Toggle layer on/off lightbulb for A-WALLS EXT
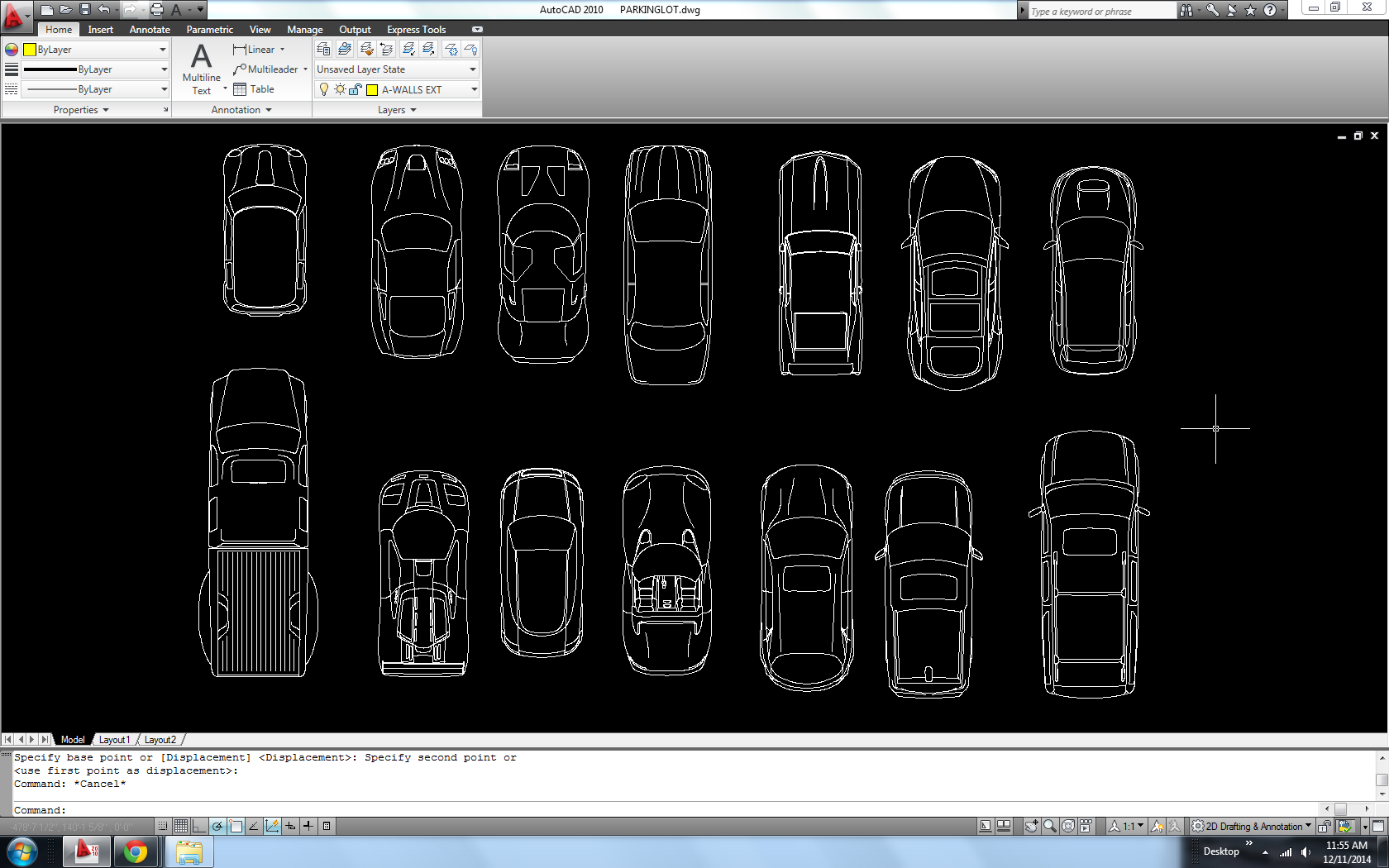Screen dimensions: 1389x868 (x=324, y=89)
